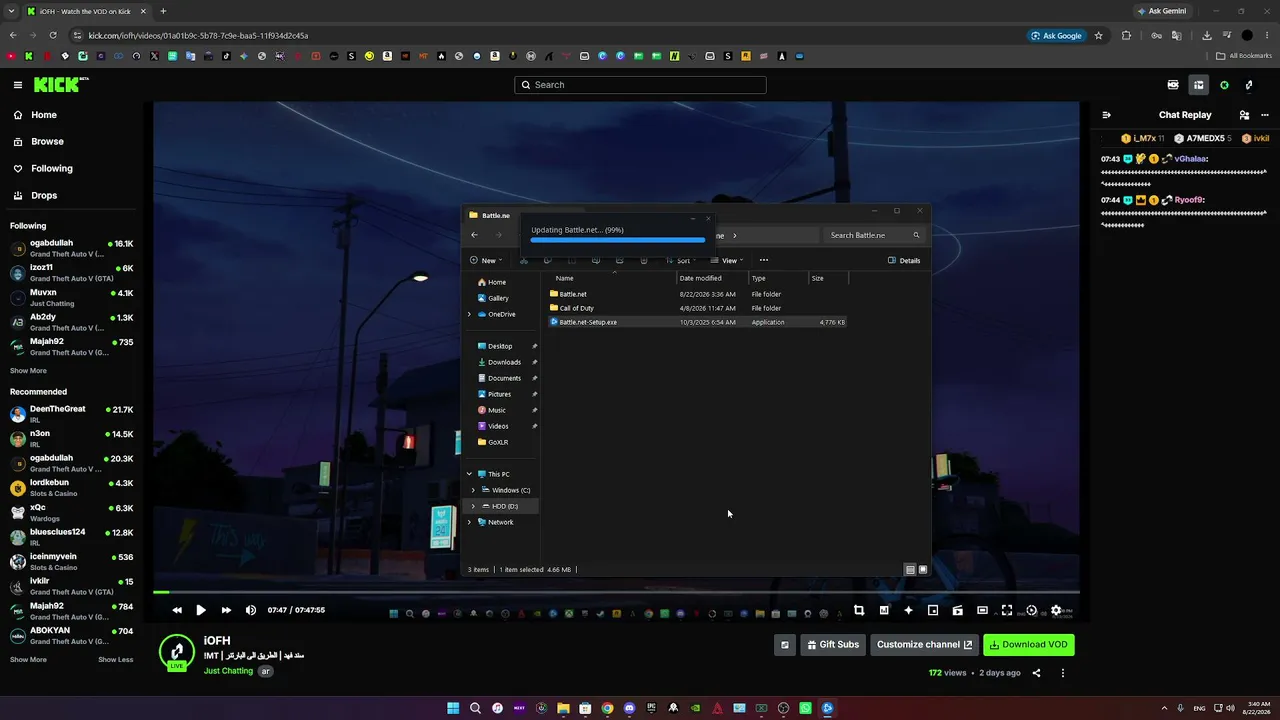Bookmark this page with the star icon

tap(1099, 36)
